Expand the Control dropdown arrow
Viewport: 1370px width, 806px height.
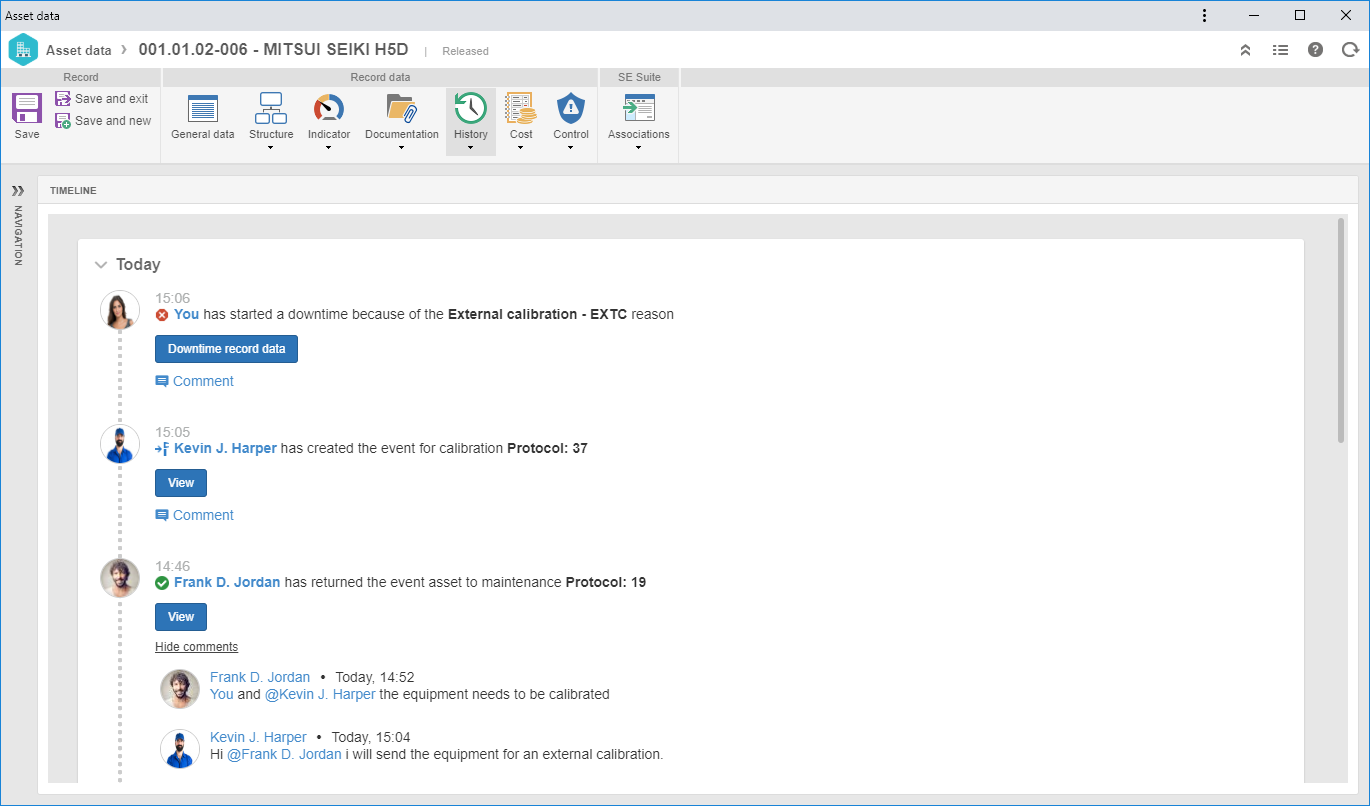pyautogui.click(x=571, y=148)
